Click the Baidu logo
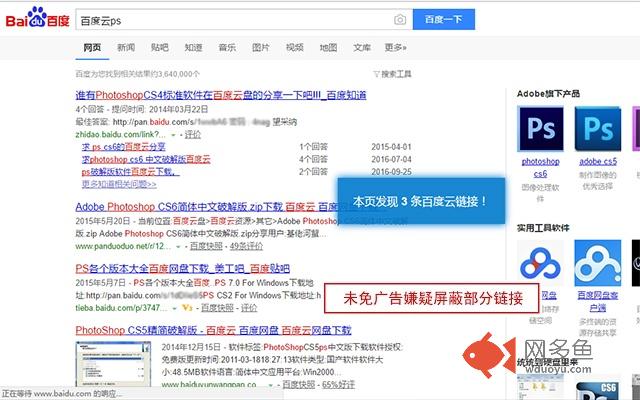 pos(38,18)
